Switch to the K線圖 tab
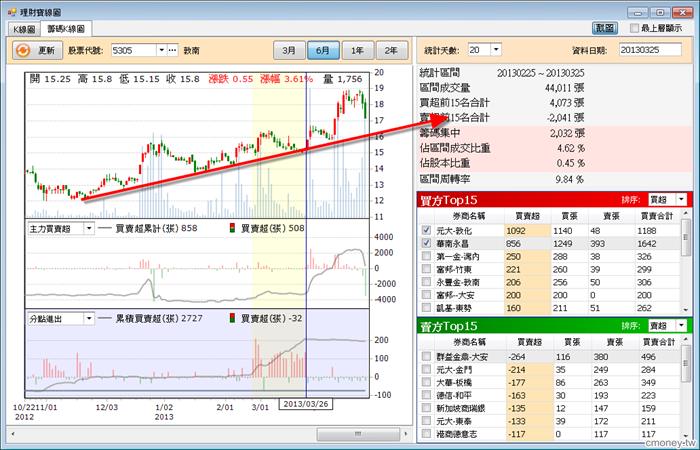The width and height of the screenshot is (700, 450). tap(24, 29)
